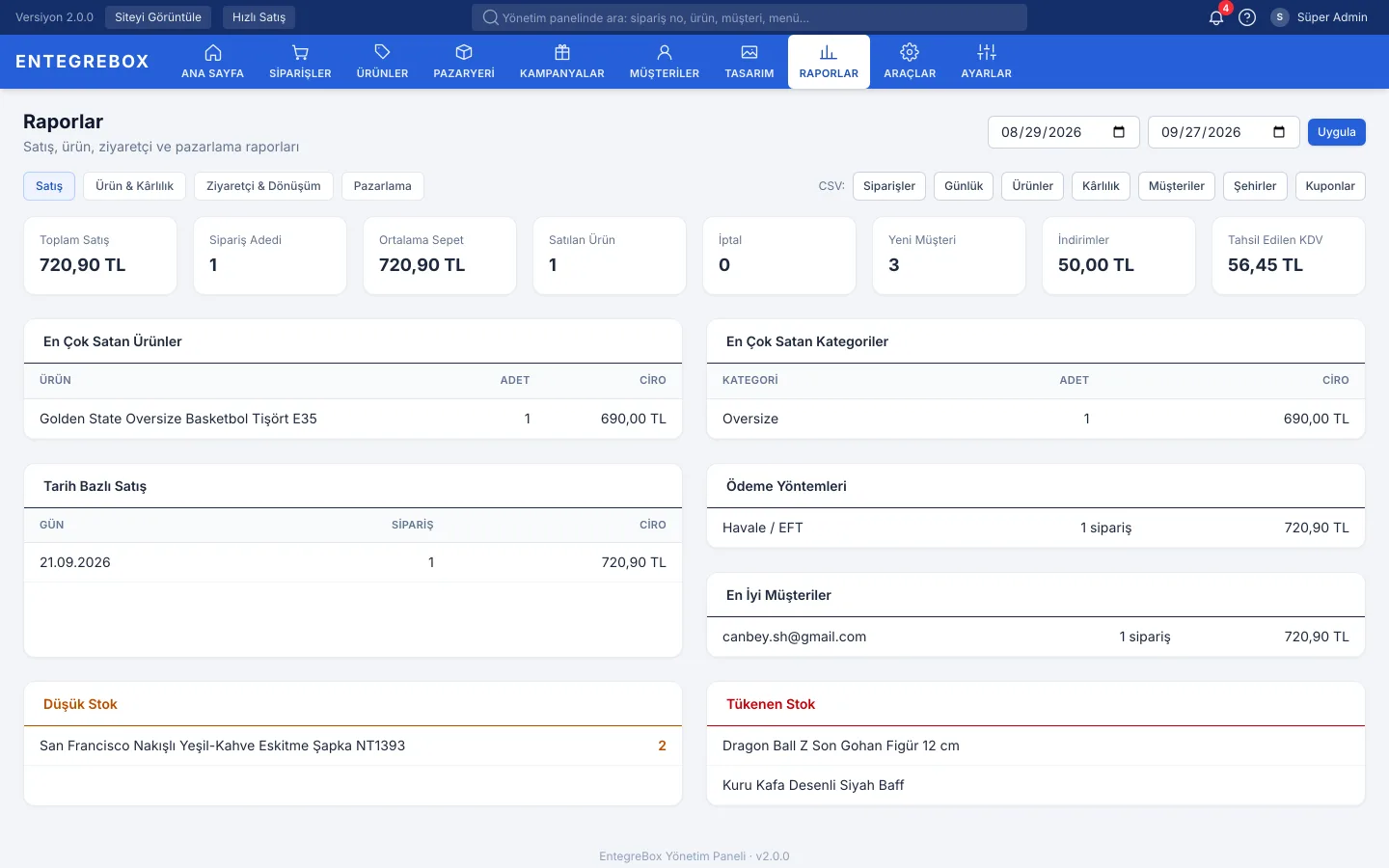Focus the admin panel search field
The image size is (1389, 868).
click(749, 17)
